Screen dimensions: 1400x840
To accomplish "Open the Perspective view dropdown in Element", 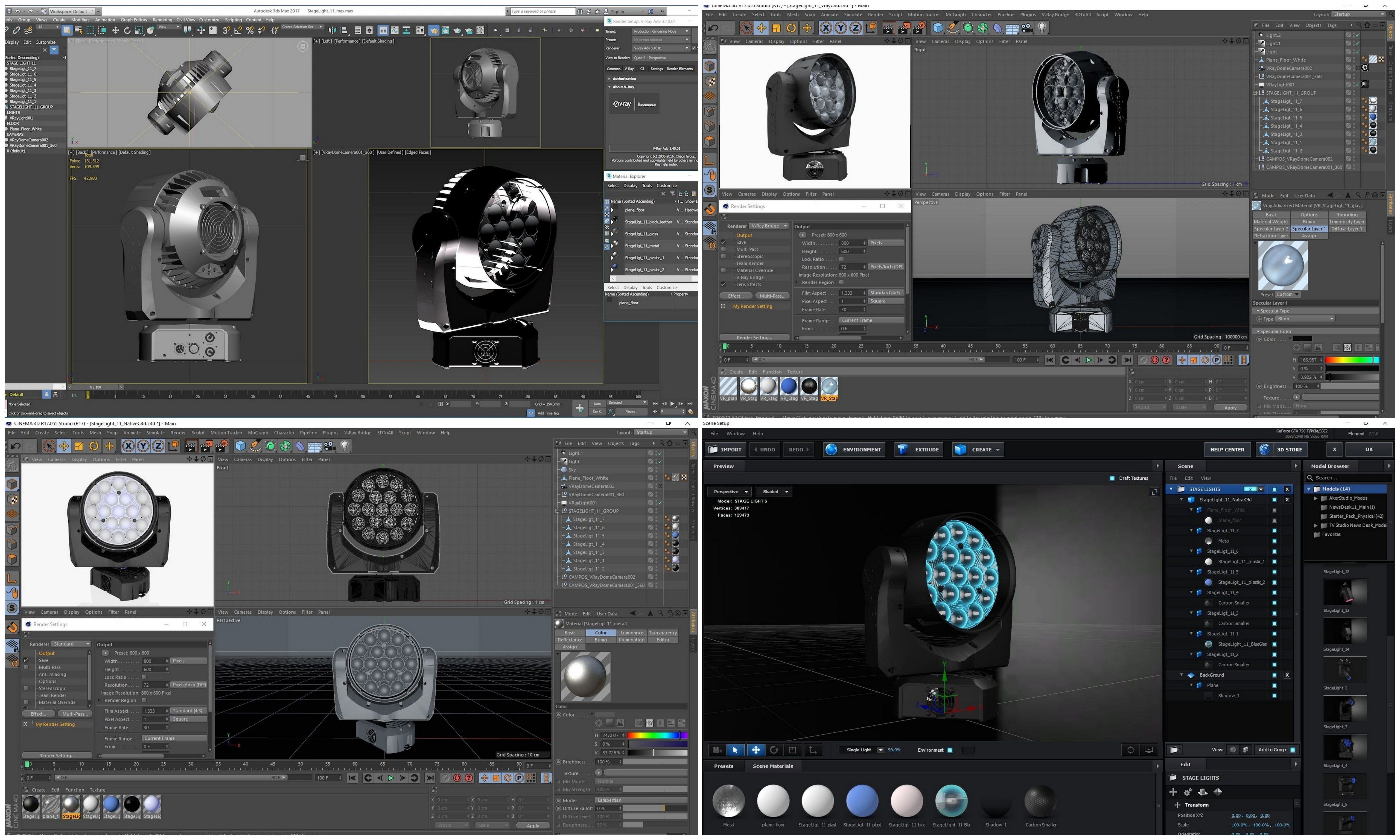I will click(x=730, y=492).
